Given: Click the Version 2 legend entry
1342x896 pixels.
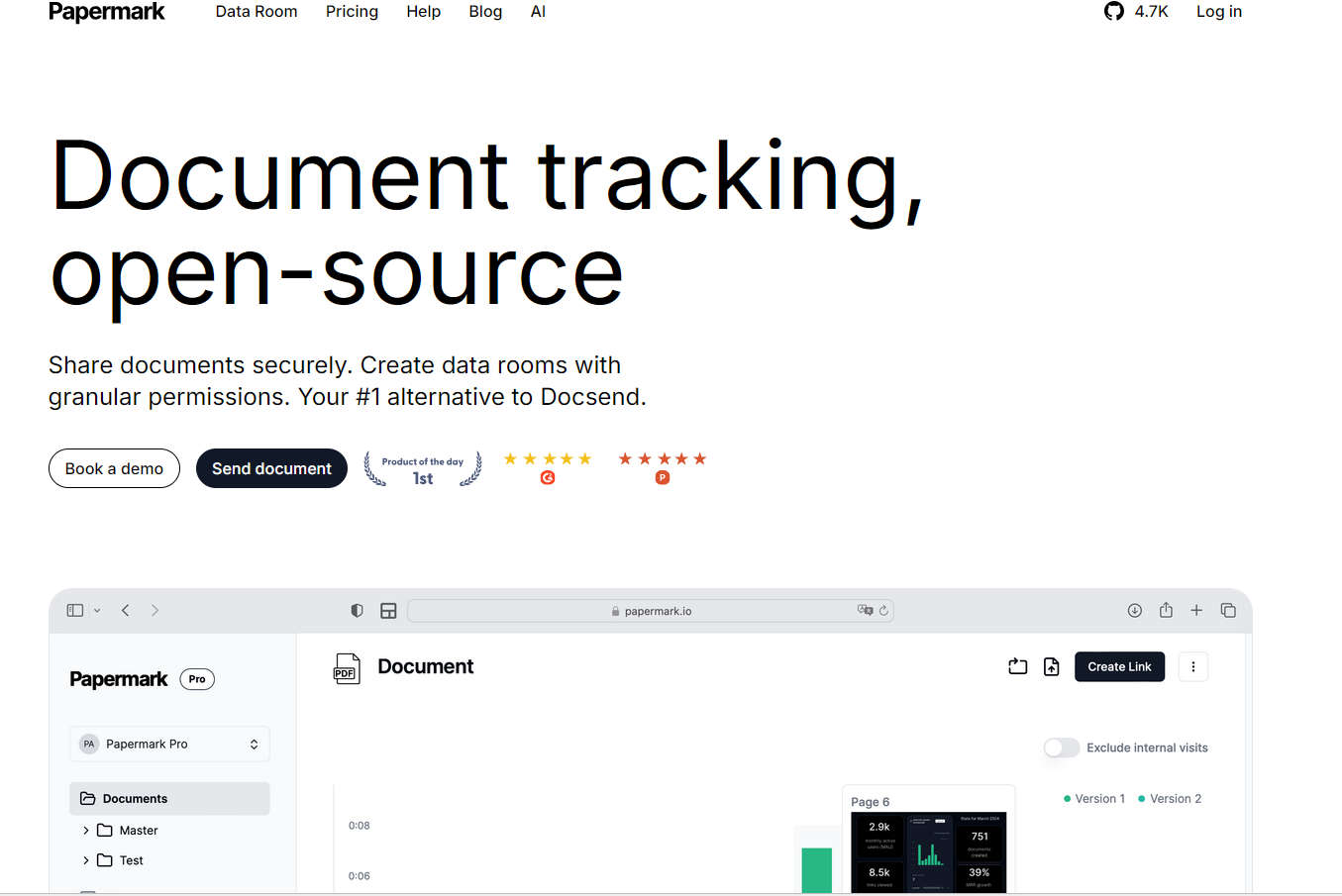Looking at the screenshot, I should click(1170, 799).
